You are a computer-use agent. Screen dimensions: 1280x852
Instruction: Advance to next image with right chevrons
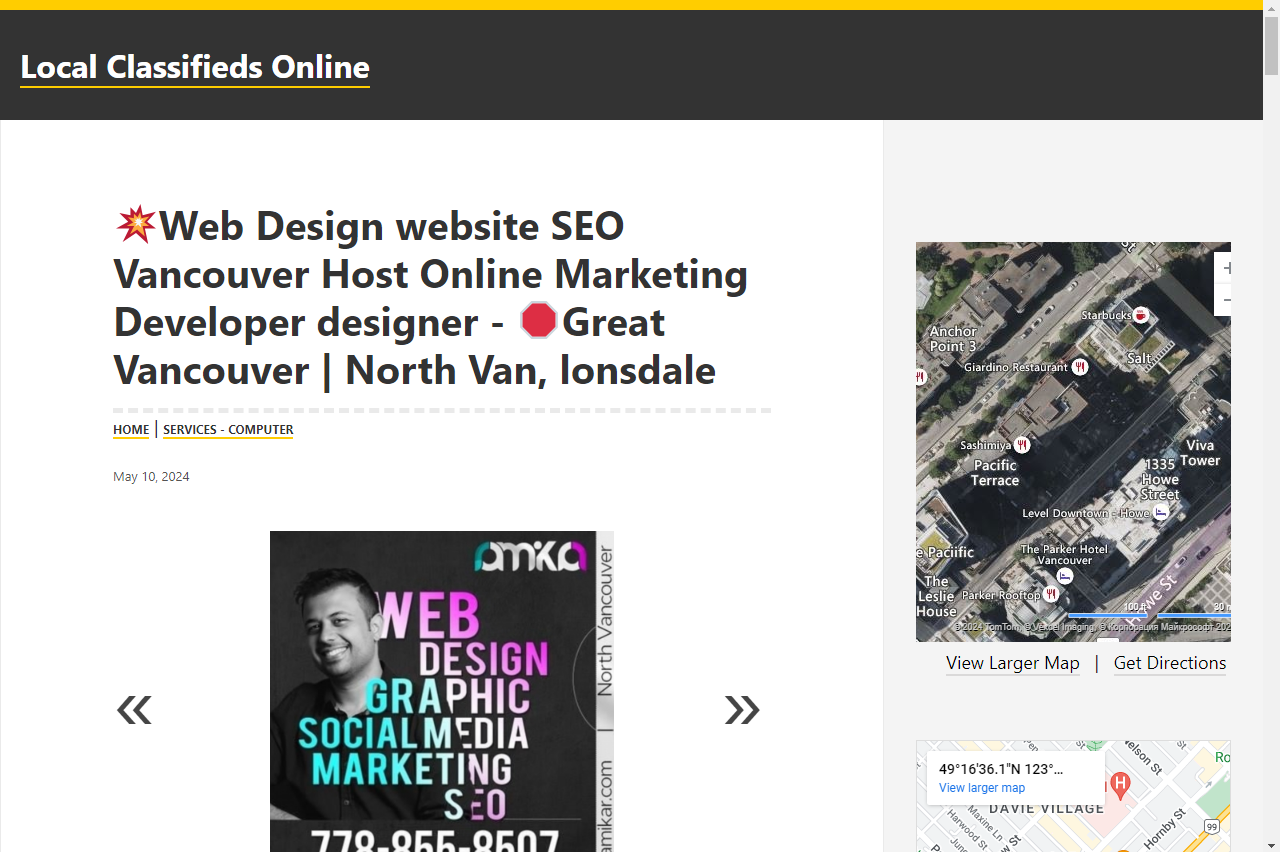(x=742, y=709)
